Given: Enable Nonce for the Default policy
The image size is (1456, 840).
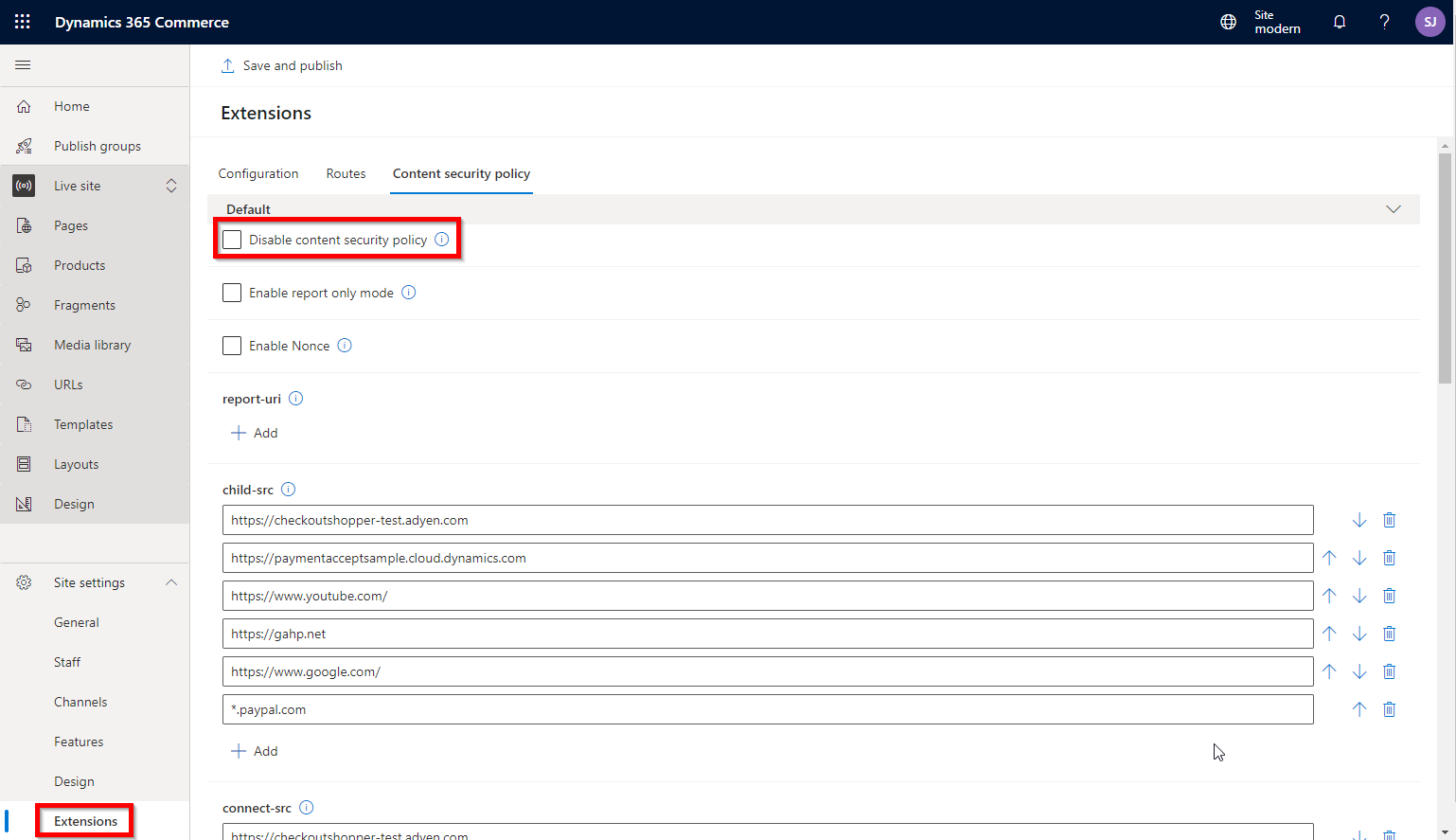Looking at the screenshot, I should (232, 346).
